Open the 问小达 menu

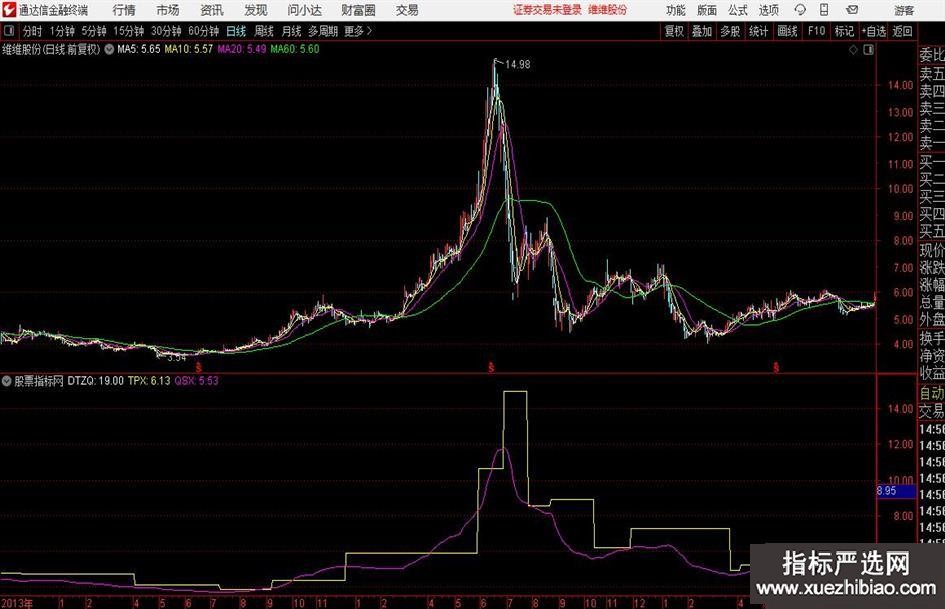[304, 10]
